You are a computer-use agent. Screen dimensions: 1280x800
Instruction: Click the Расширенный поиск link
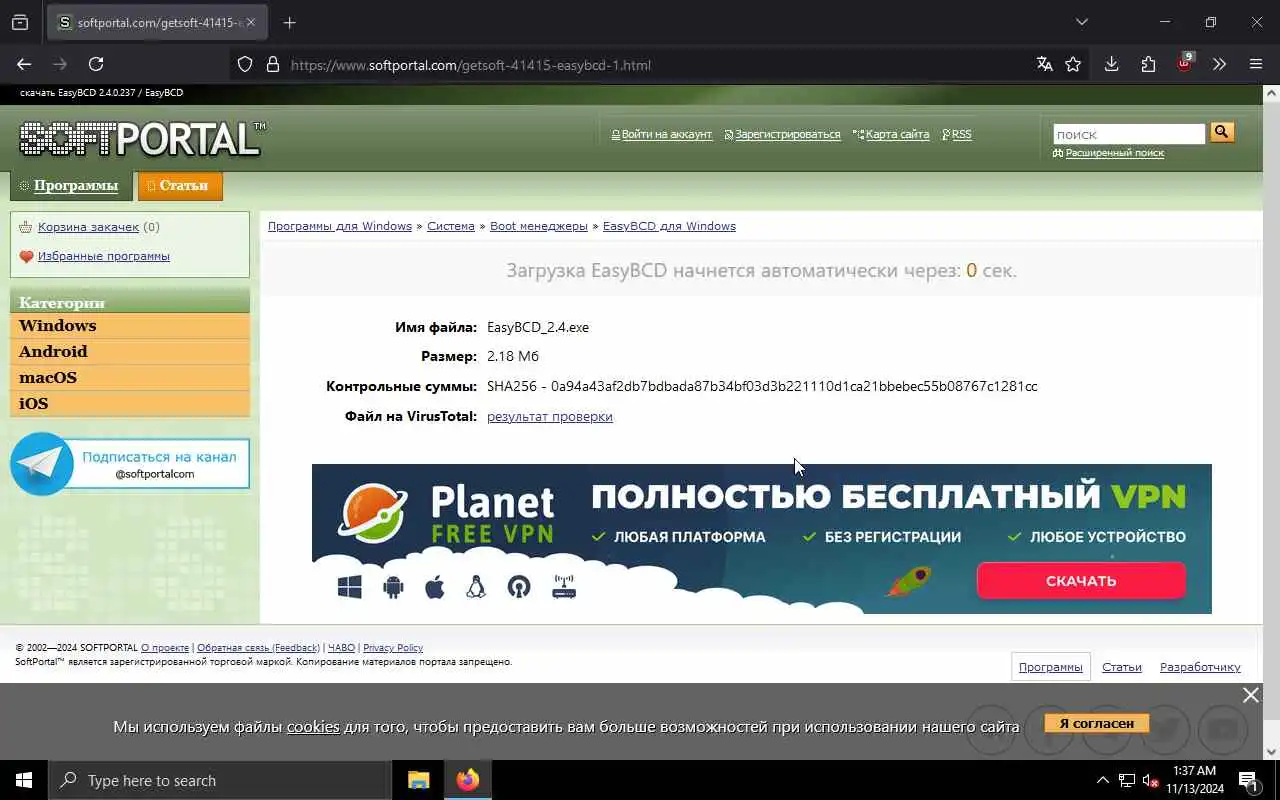pos(1114,153)
